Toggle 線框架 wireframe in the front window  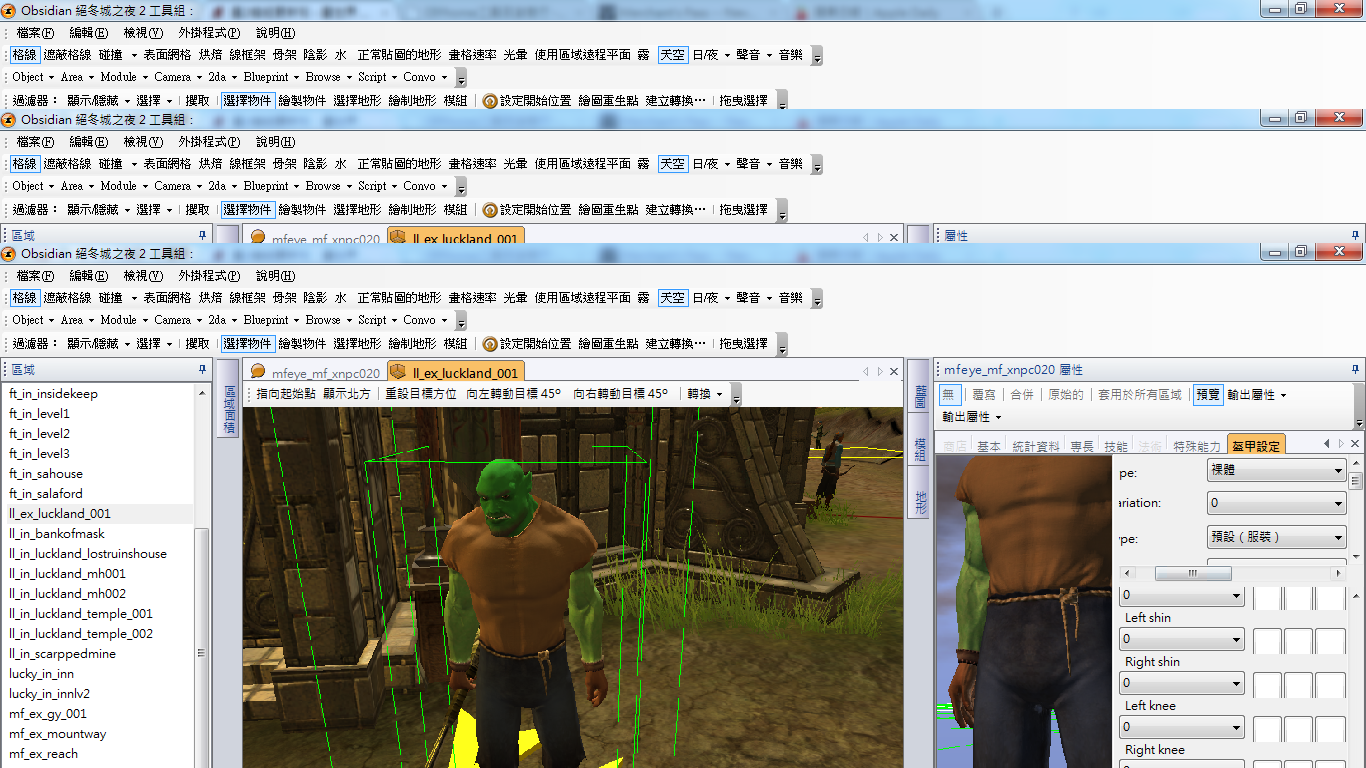(247, 298)
